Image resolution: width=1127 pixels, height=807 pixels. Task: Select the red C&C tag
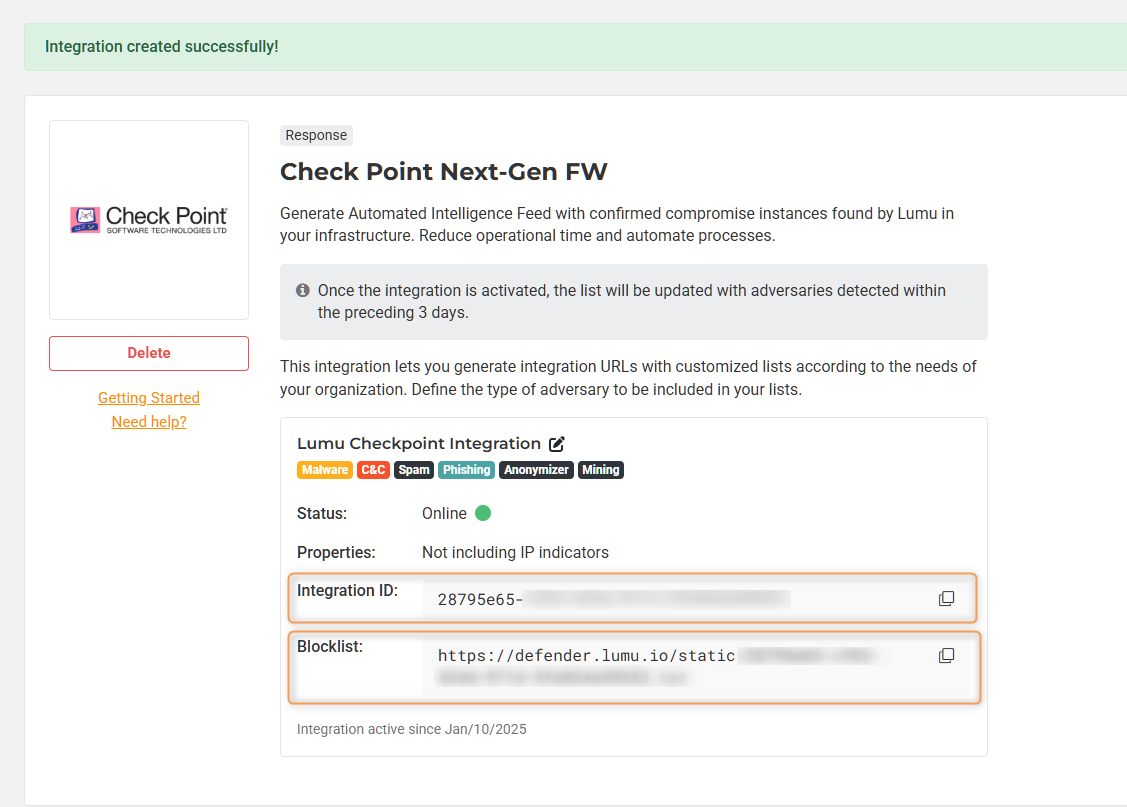click(x=373, y=470)
